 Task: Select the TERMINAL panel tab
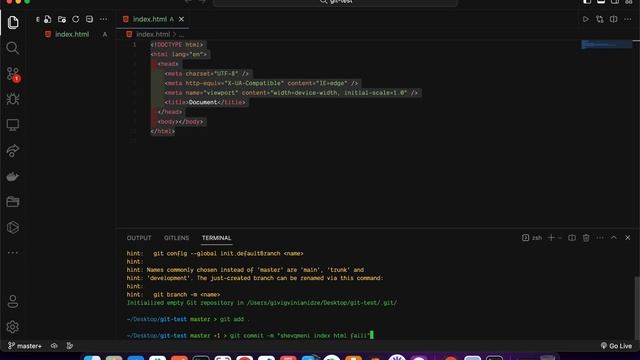(216, 238)
